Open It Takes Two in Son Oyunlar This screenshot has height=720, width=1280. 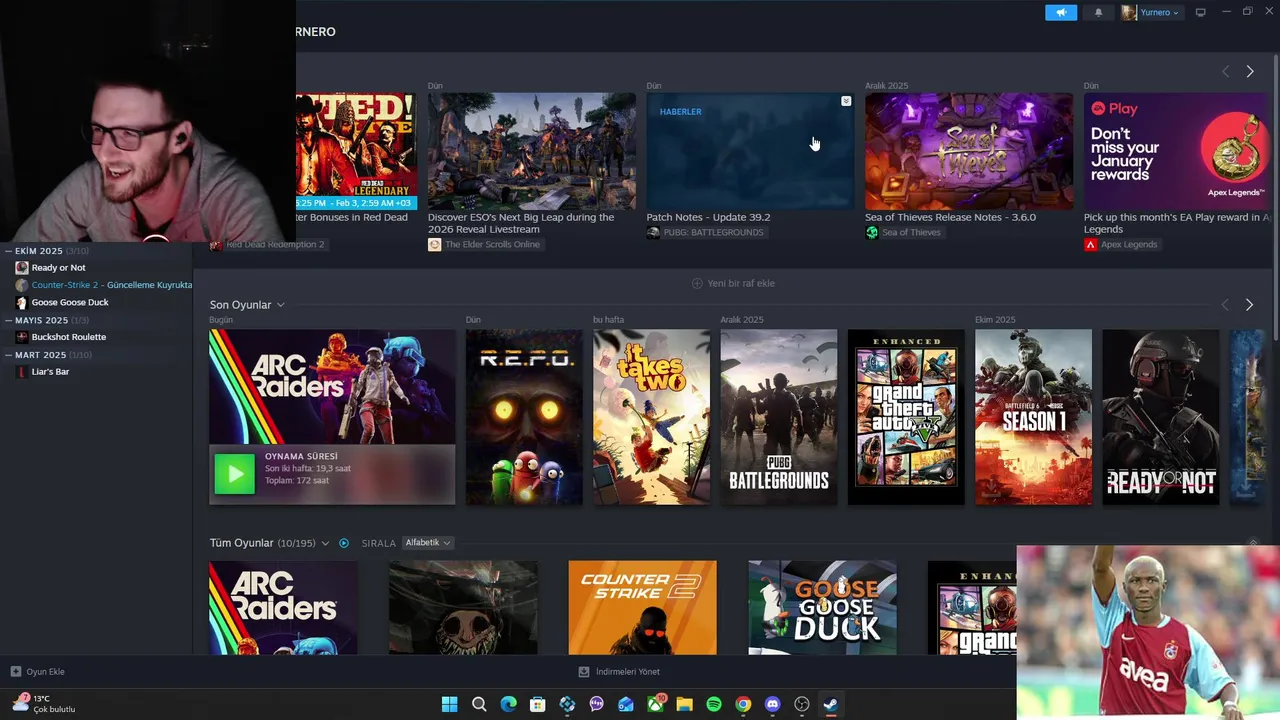(652, 417)
